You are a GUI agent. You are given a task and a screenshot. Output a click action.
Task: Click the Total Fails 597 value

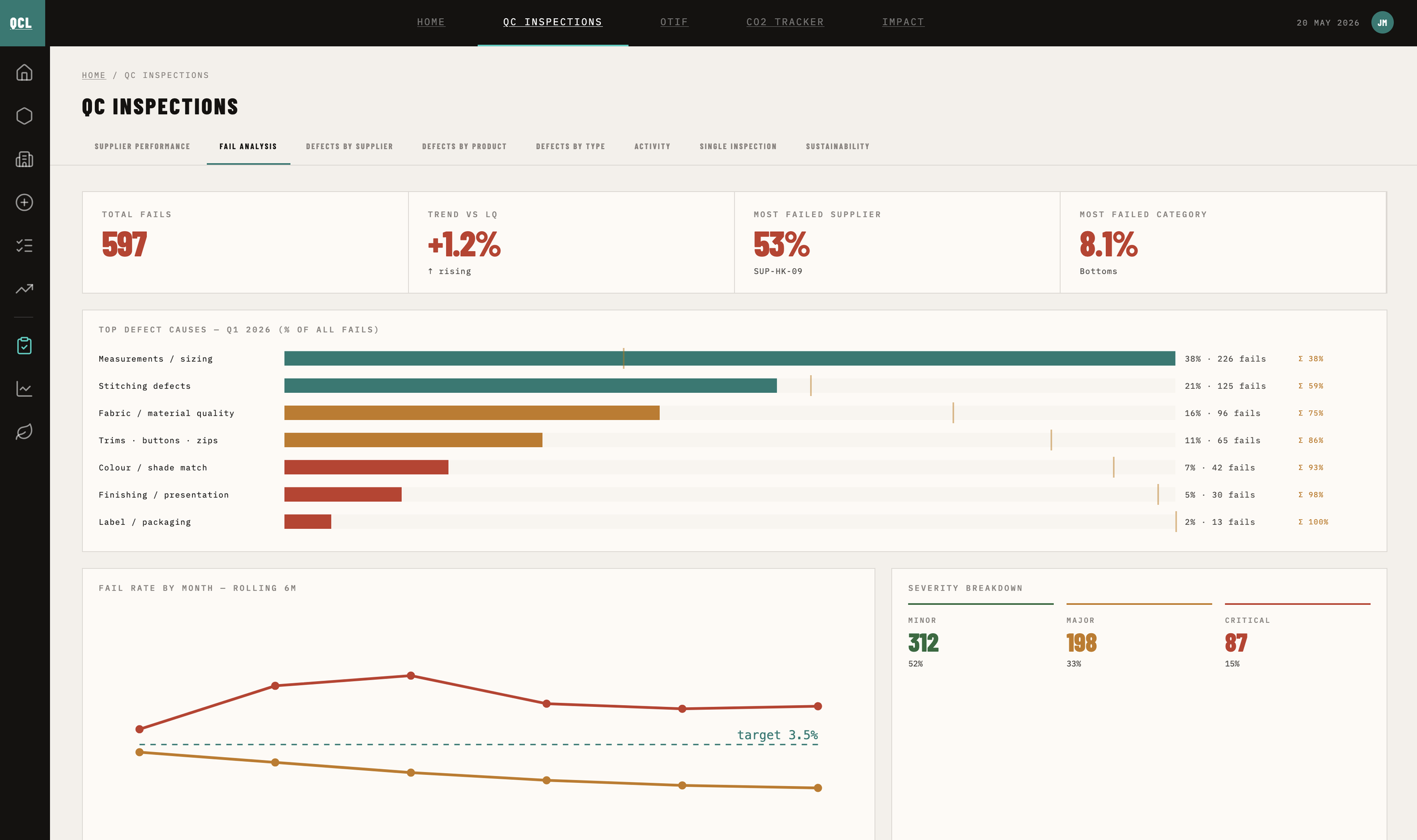124,244
